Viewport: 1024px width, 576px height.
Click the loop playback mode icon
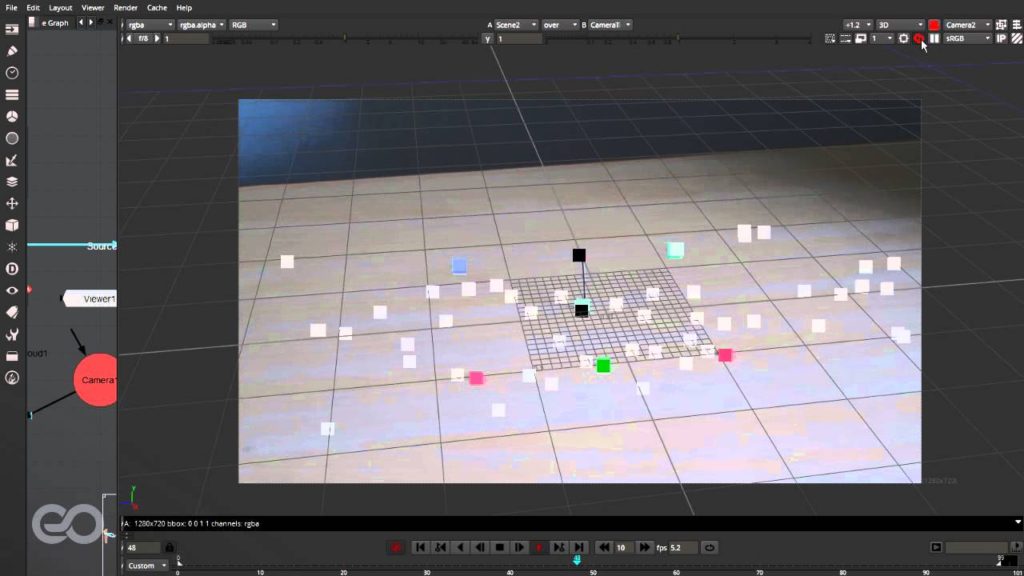coord(708,547)
